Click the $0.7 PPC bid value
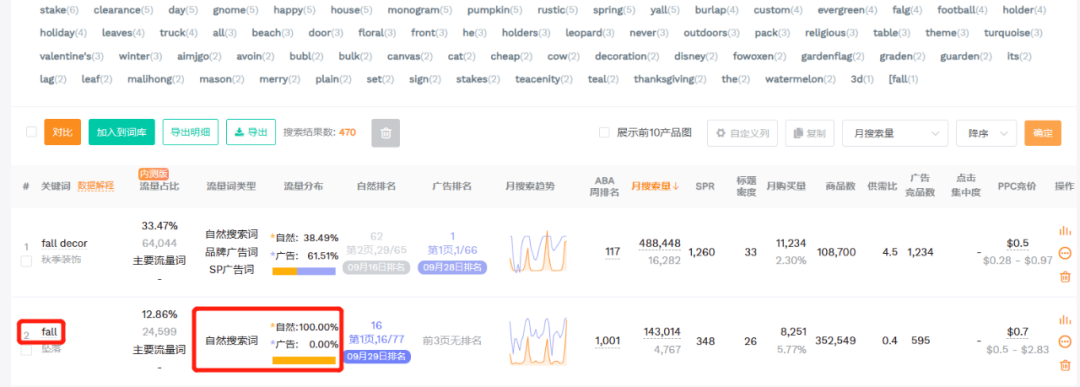Image resolution: width=1080 pixels, height=387 pixels. (x=1017, y=332)
